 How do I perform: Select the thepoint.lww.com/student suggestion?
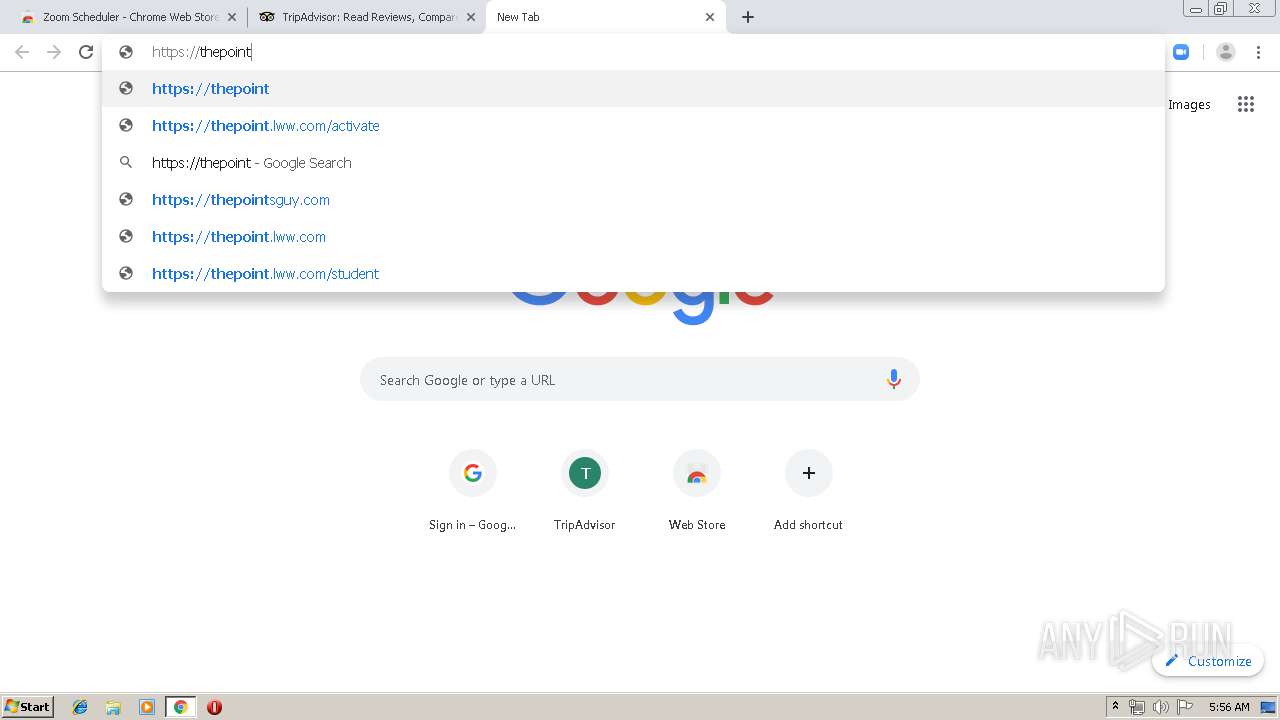pos(634,273)
